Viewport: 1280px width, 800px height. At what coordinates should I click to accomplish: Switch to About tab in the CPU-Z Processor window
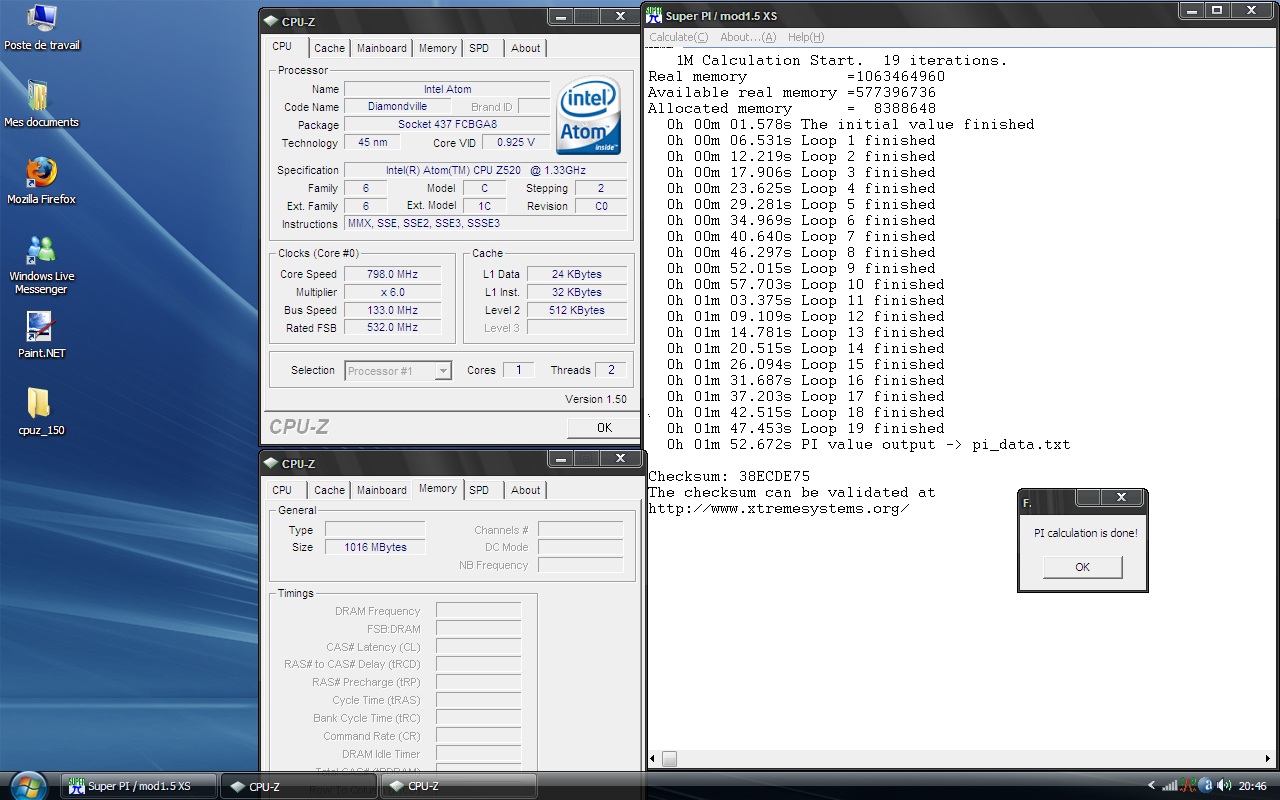[x=526, y=48]
